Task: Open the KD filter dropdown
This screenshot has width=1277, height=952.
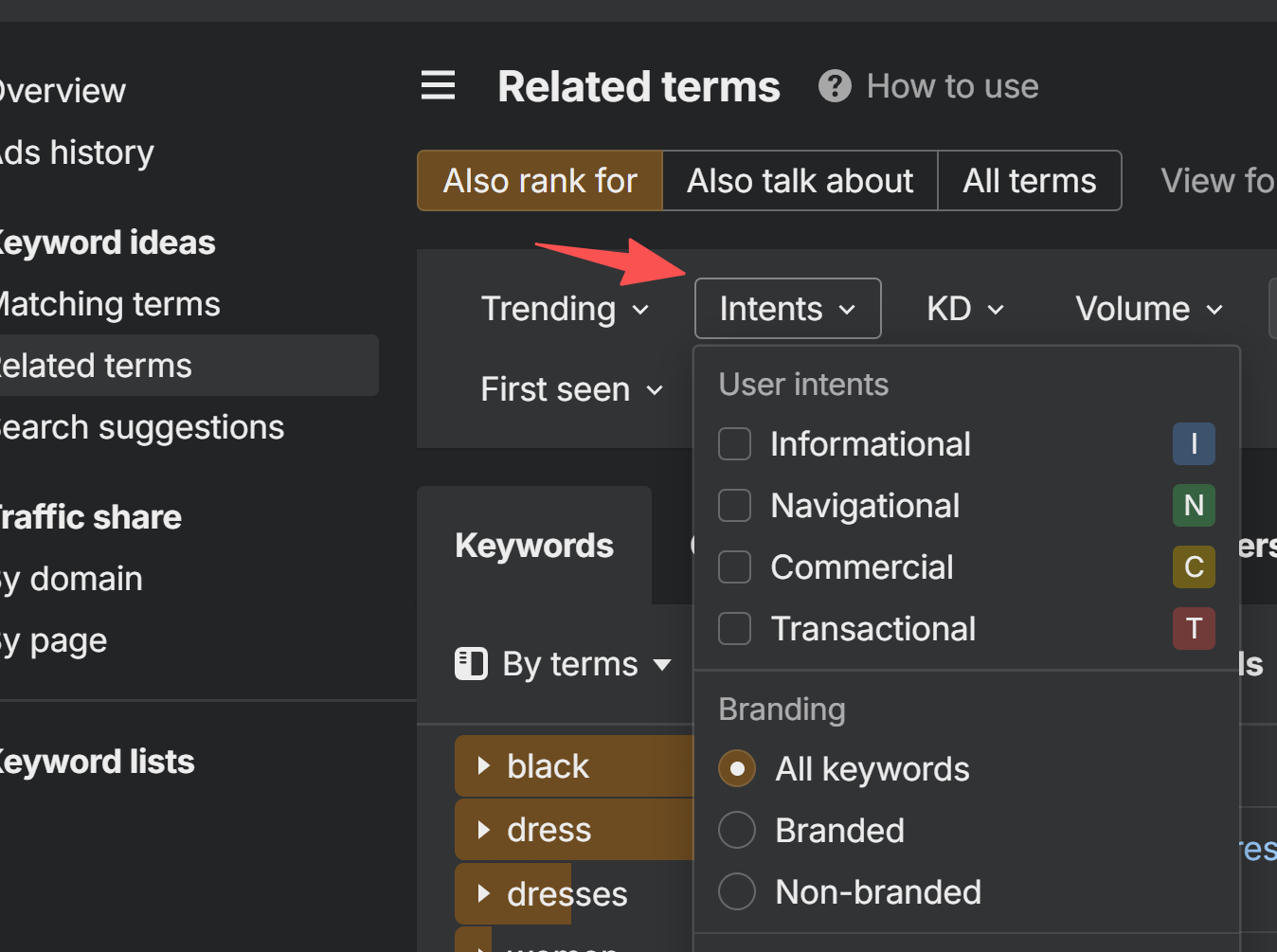Action: [x=964, y=309]
